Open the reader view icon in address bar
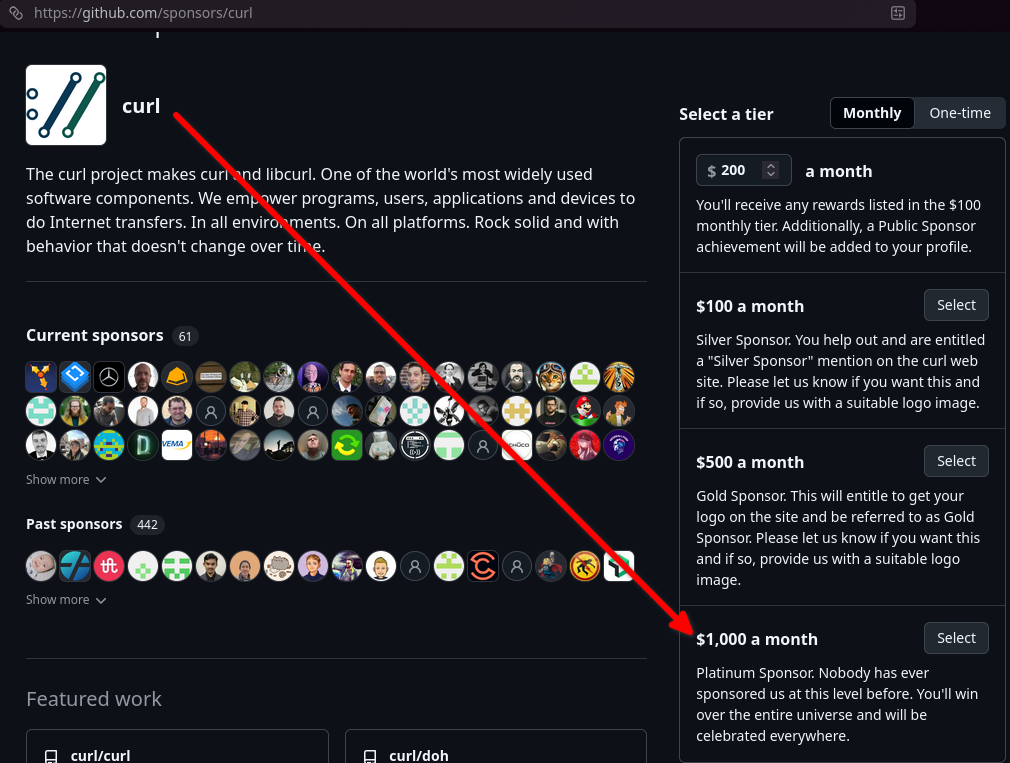Screen dimensions: 1010x763 click(x=897, y=13)
